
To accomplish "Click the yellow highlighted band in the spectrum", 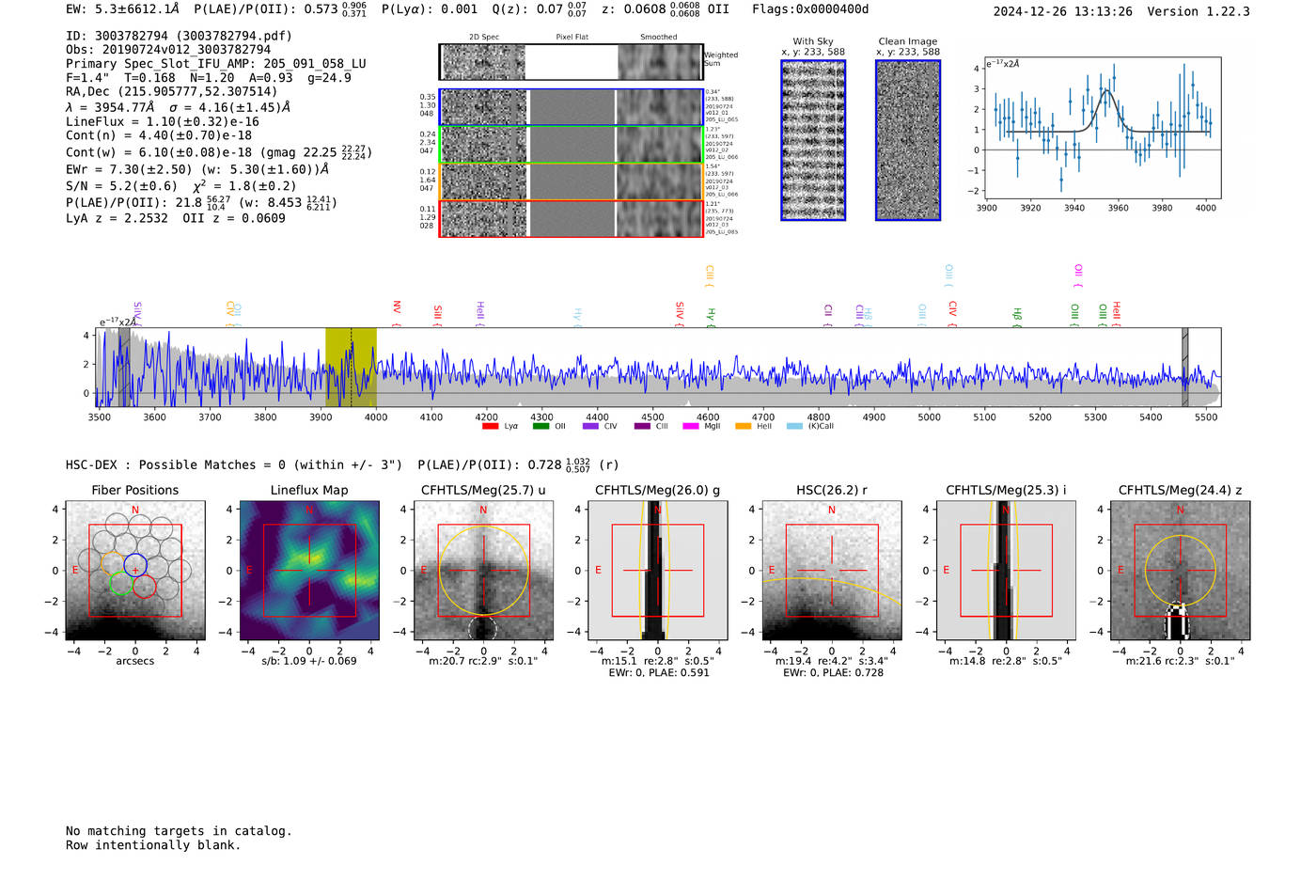I will pos(351,367).
